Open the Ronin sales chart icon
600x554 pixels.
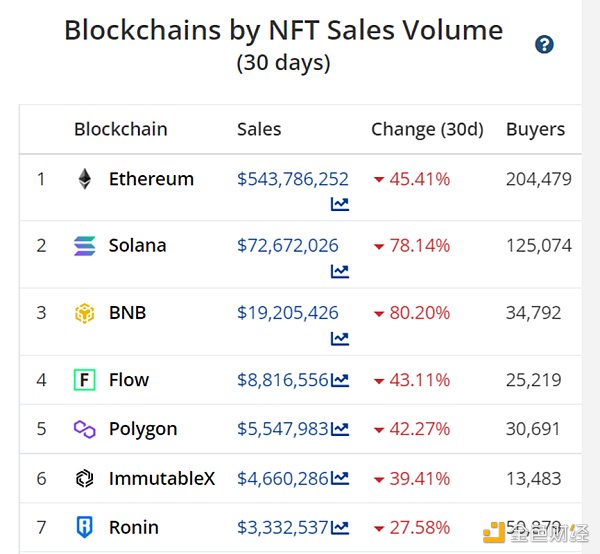[340, 527]
